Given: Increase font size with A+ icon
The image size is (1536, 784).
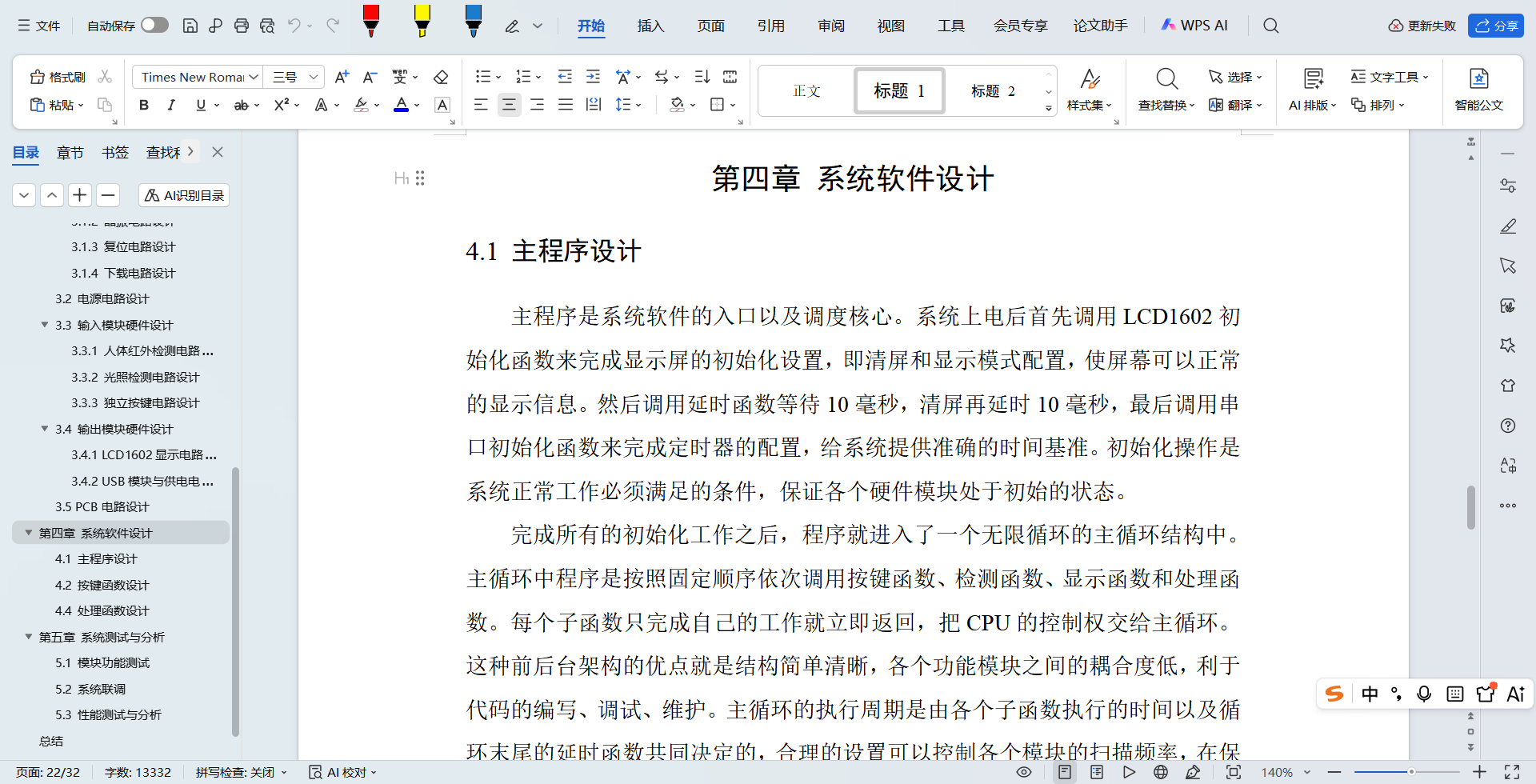Looking at the screenshot, I should tap(342, 77).
